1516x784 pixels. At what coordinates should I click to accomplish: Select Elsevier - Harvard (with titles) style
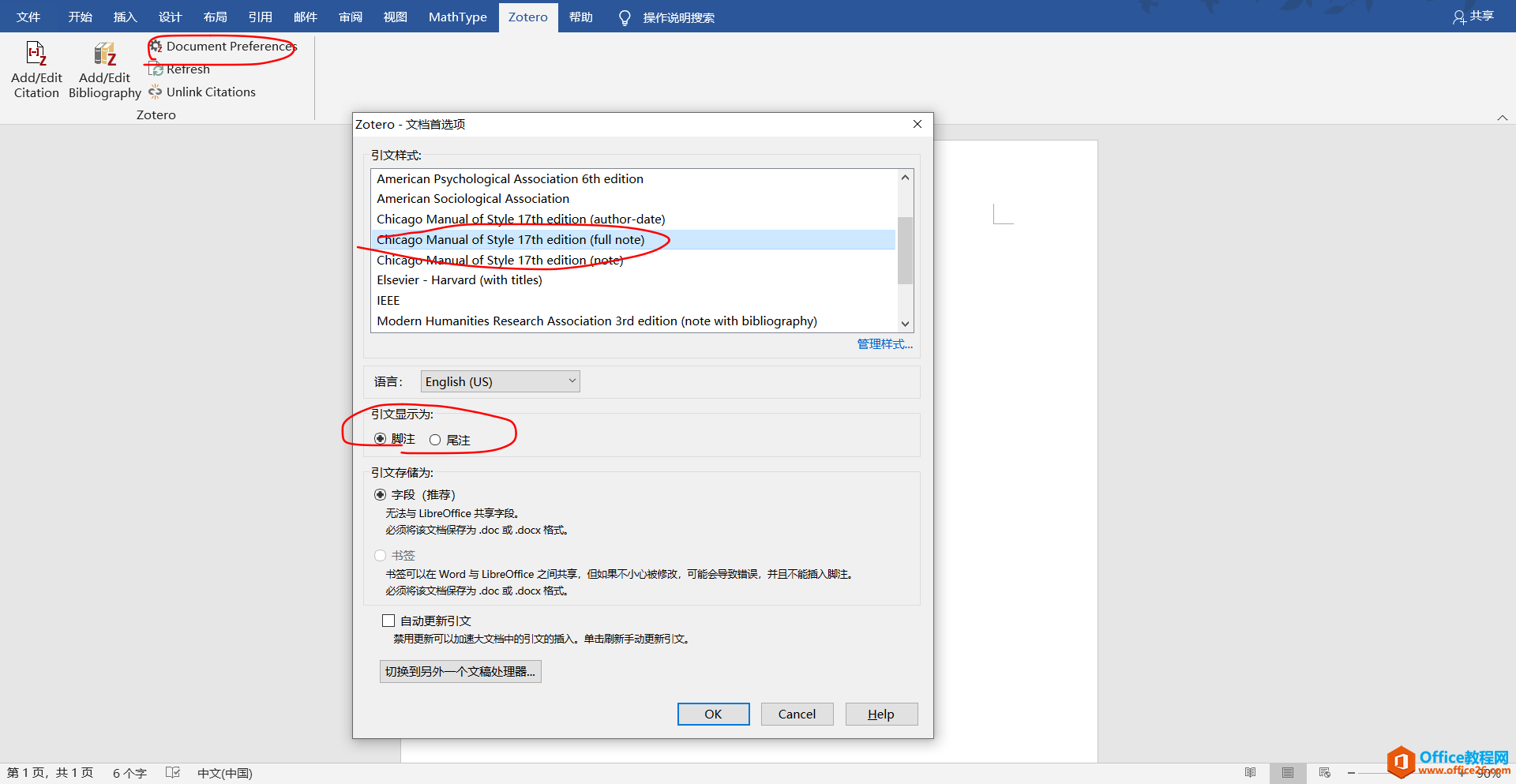(x=633, y=280)
